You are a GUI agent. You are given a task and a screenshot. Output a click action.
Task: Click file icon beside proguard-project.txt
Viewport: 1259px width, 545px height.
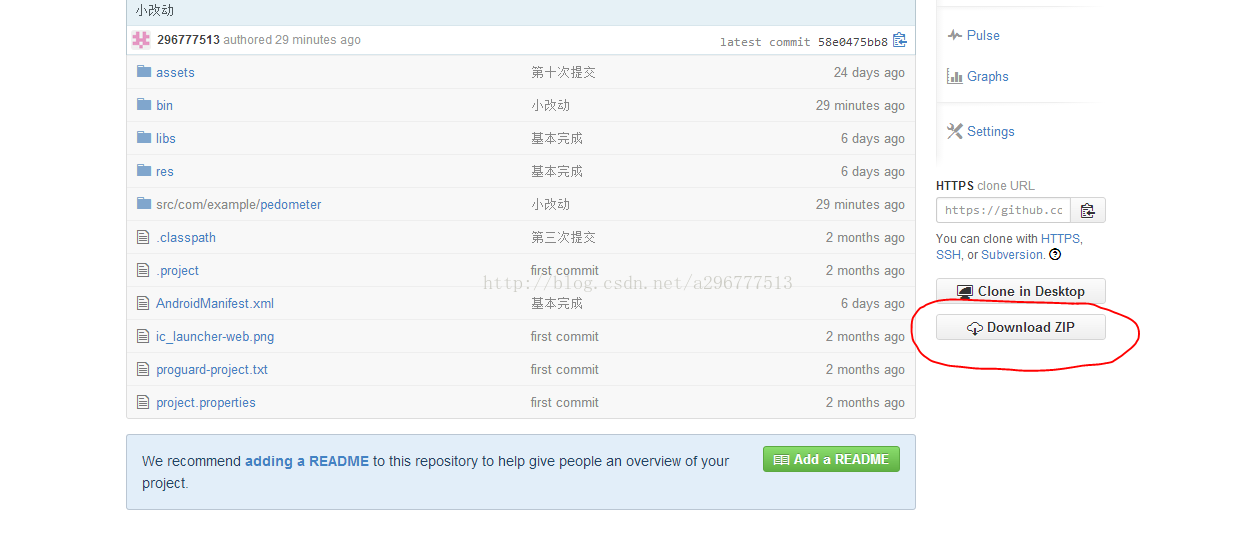point(143,369)
